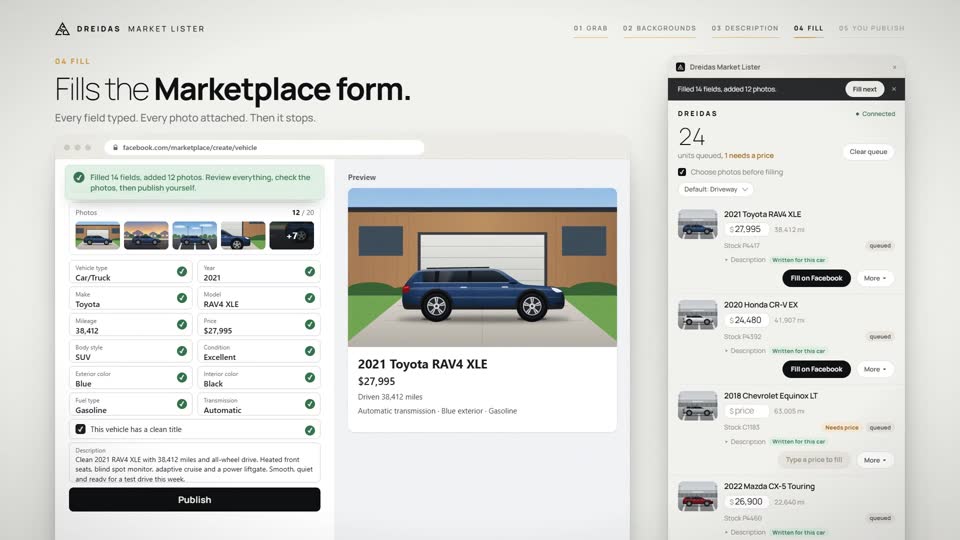Click the Fuel type green checkmark
Image resolution: width=960 pixels, height=540 pixels.
point(182,404)
